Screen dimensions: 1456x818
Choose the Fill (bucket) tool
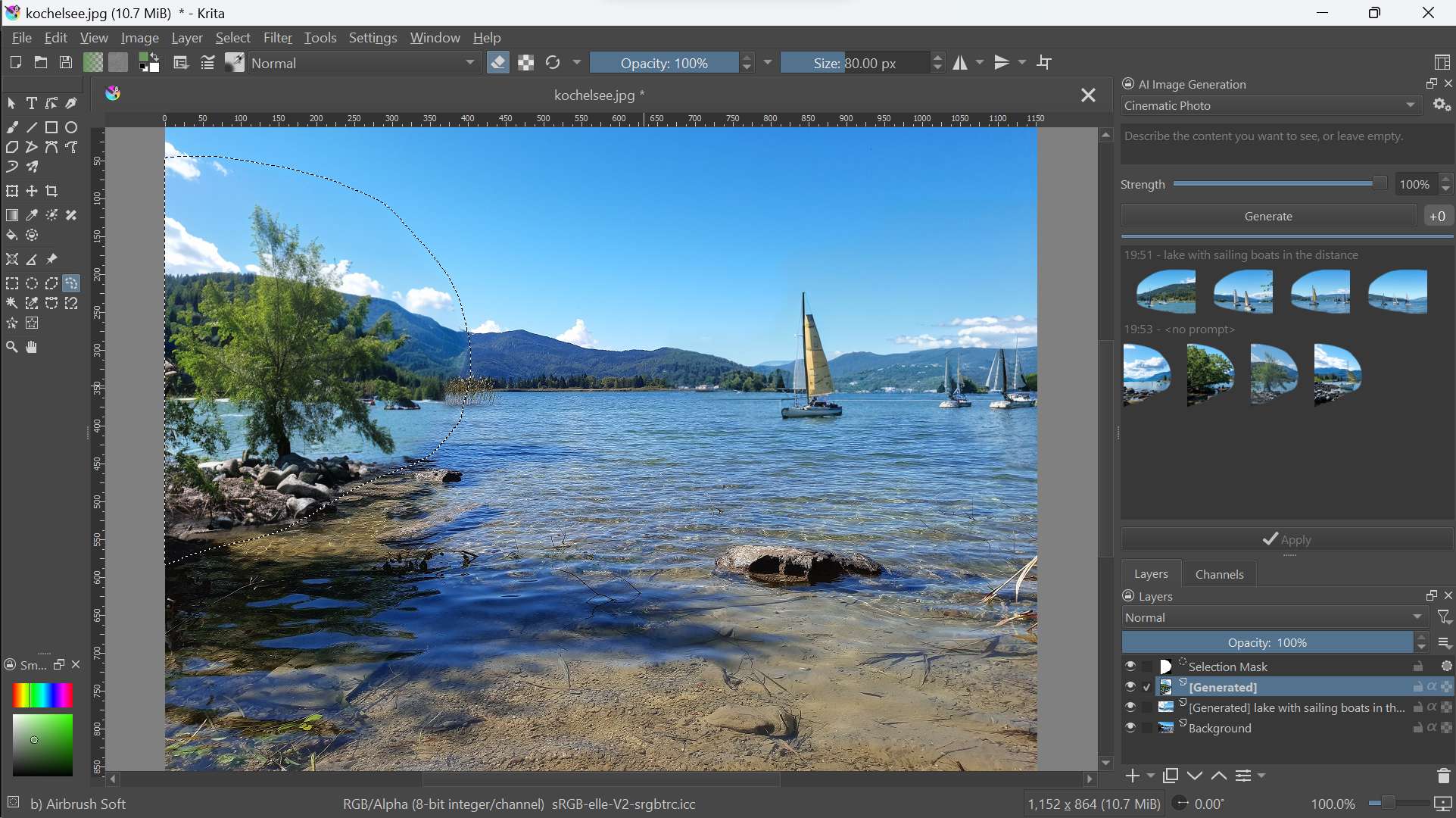(12, 236)
